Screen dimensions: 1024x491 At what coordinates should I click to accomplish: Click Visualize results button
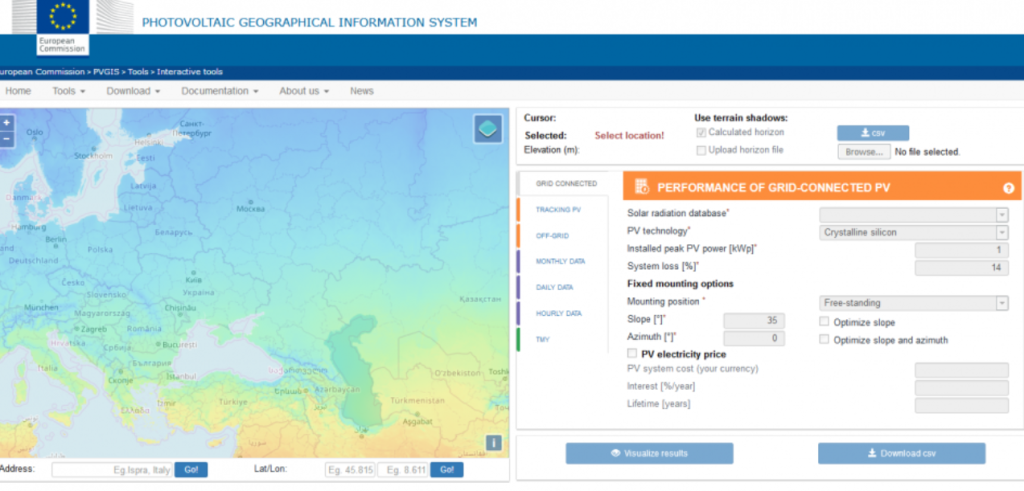[x=649, y=453]
